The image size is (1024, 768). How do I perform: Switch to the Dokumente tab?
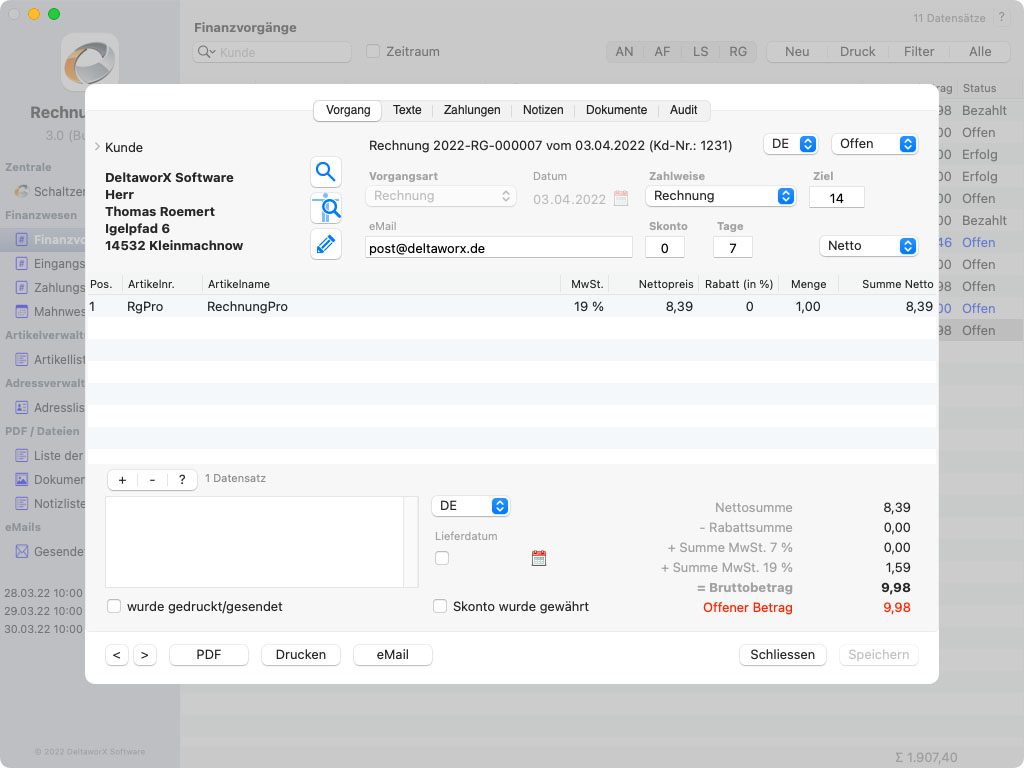(x=616, y=110)
